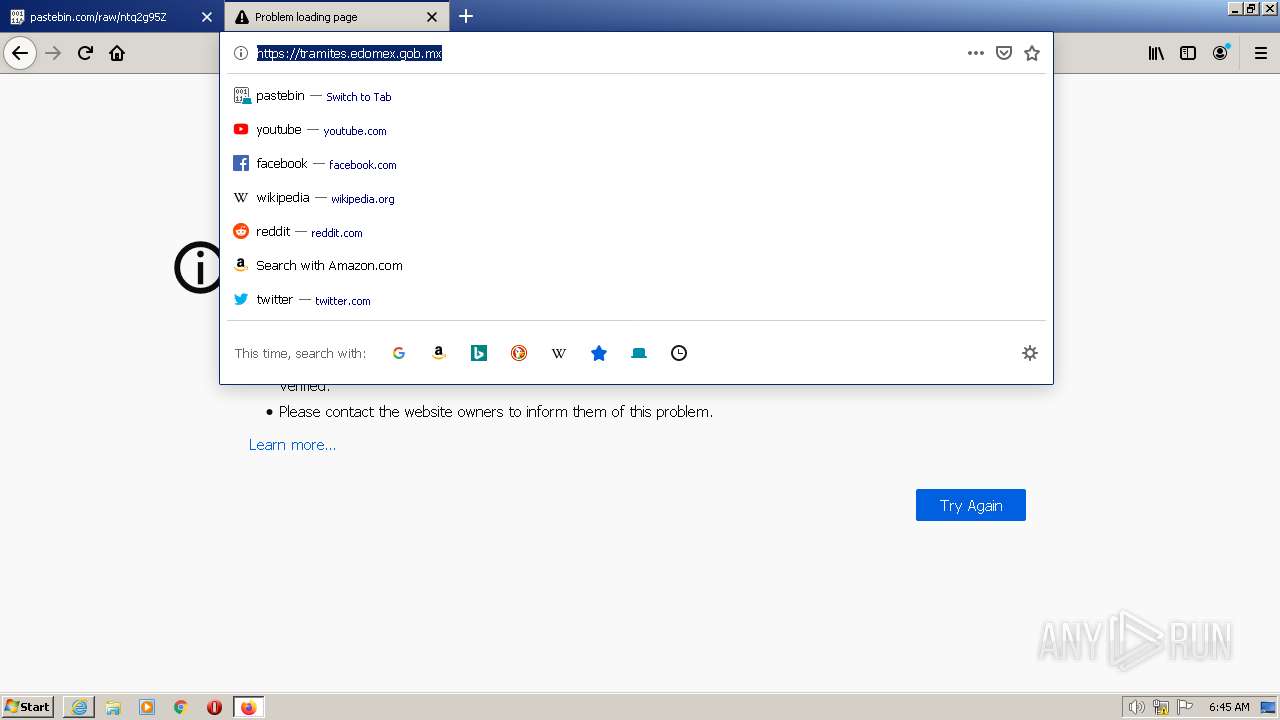The width and height of the screenshot is (1280, 720).
Task: Open Firefox account menu
Action: pyautogui.click(x=1220, y=53)
